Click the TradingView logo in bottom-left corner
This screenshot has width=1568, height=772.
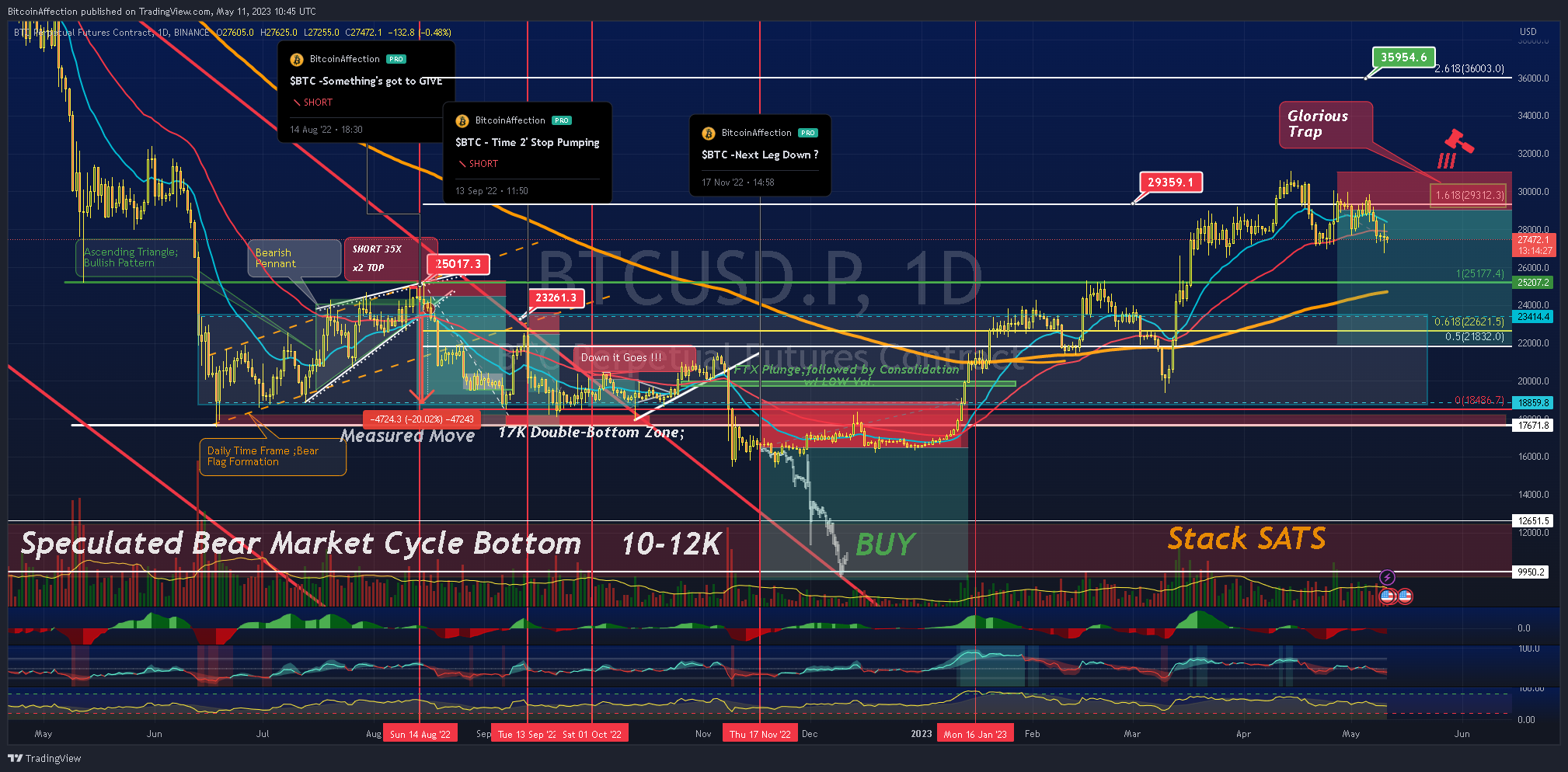coord(44,758)
